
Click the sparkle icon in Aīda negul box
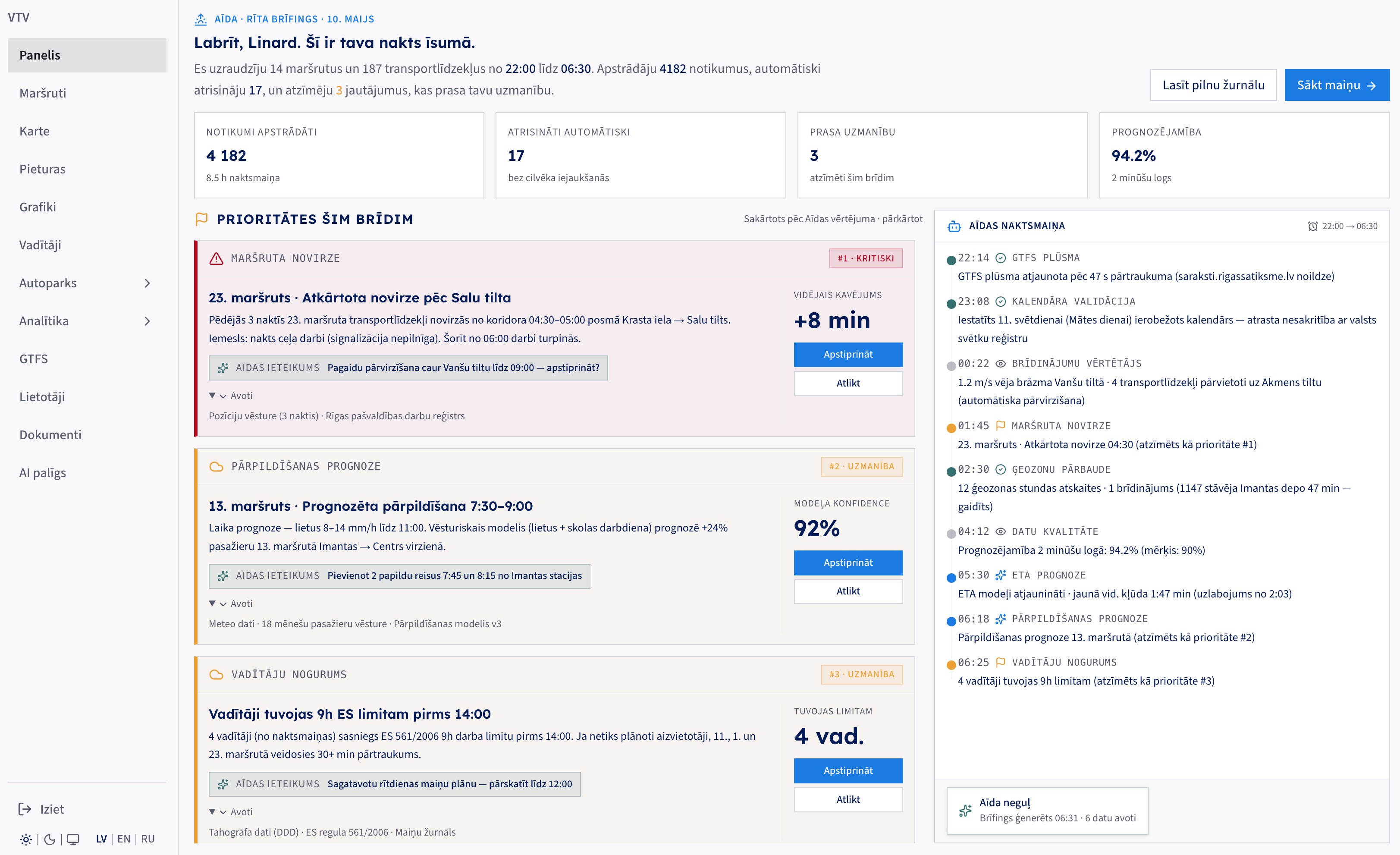(965, 811)
